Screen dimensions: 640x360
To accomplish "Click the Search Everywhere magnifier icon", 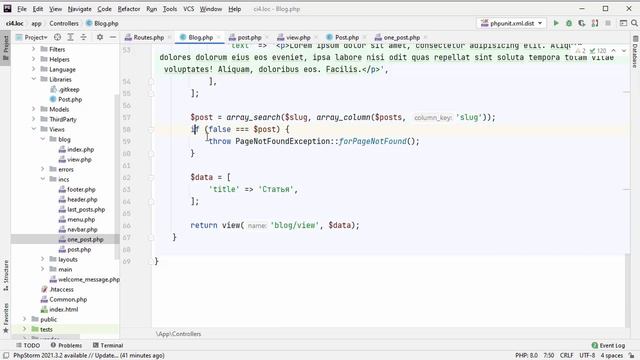I will (x=634, y=23).
